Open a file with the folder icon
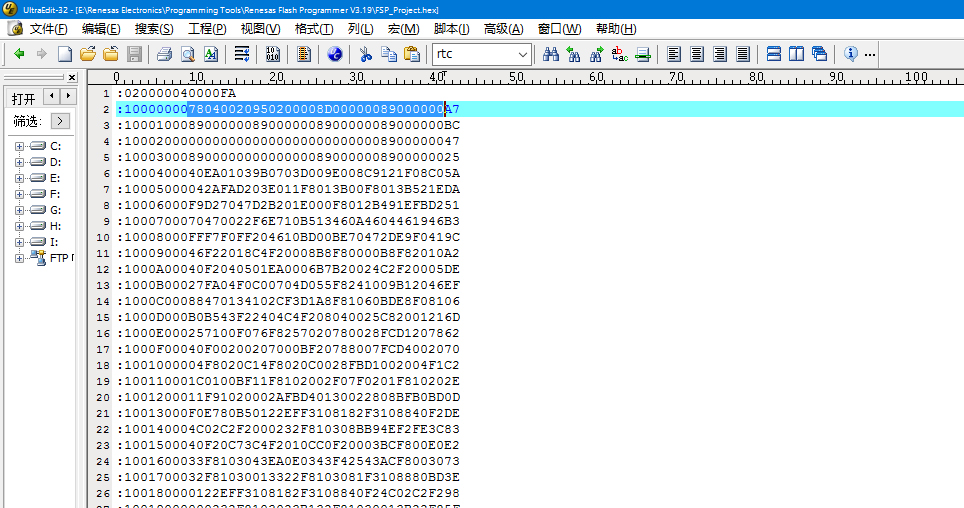This screenshot has width=964, height=508. click(88, 54)
